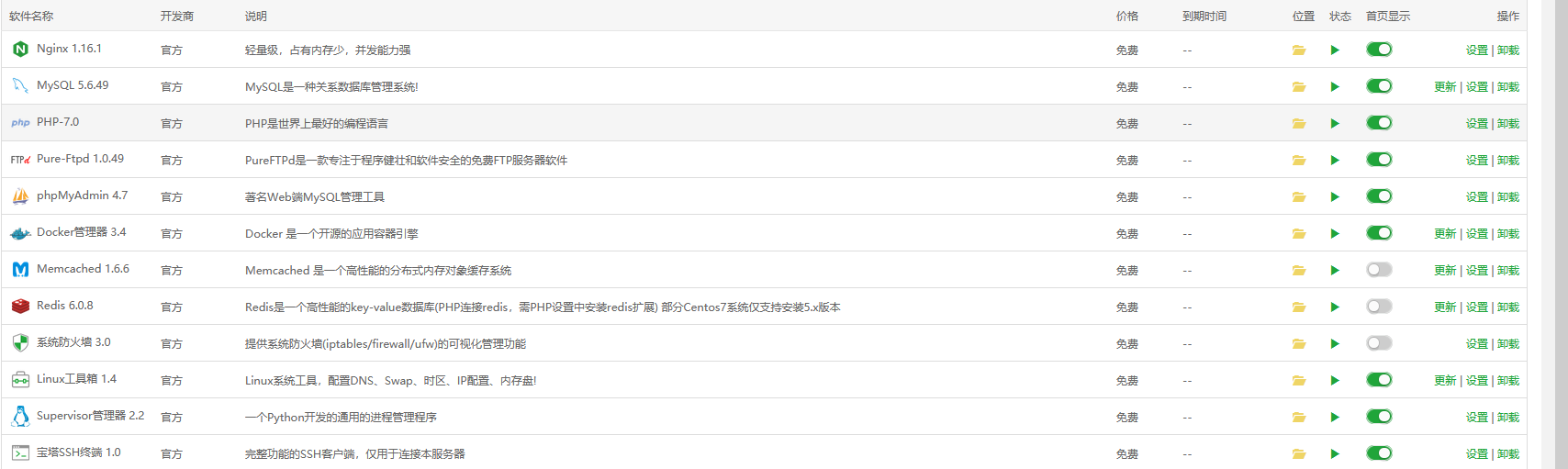Click the Nginx green play status icon
The width and height of the screenshot is (1568, 469).
[x=1335, y=50]
